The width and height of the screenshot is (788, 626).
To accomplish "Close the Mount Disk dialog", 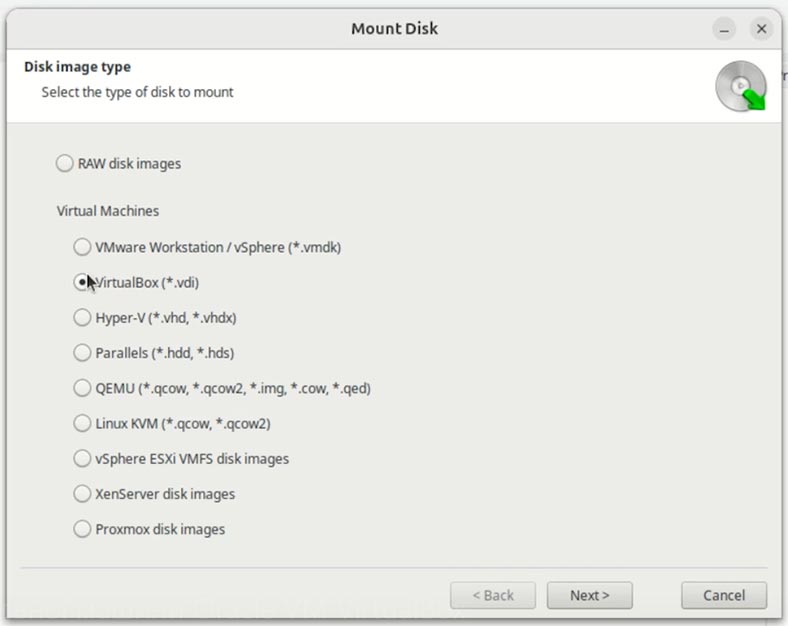I will coord(761,29).
